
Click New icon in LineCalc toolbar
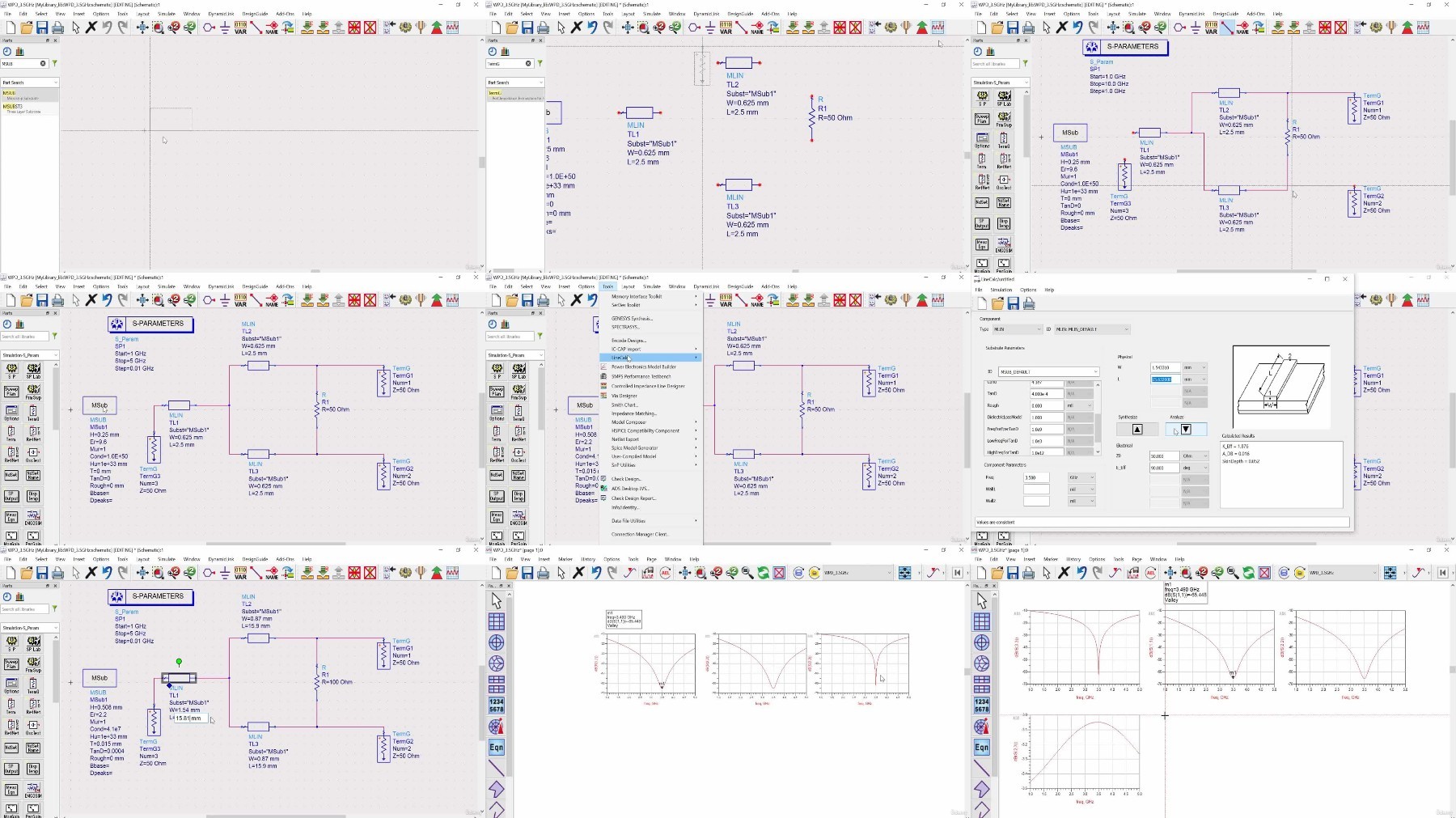pyautogui.click(x=982, y=303)
